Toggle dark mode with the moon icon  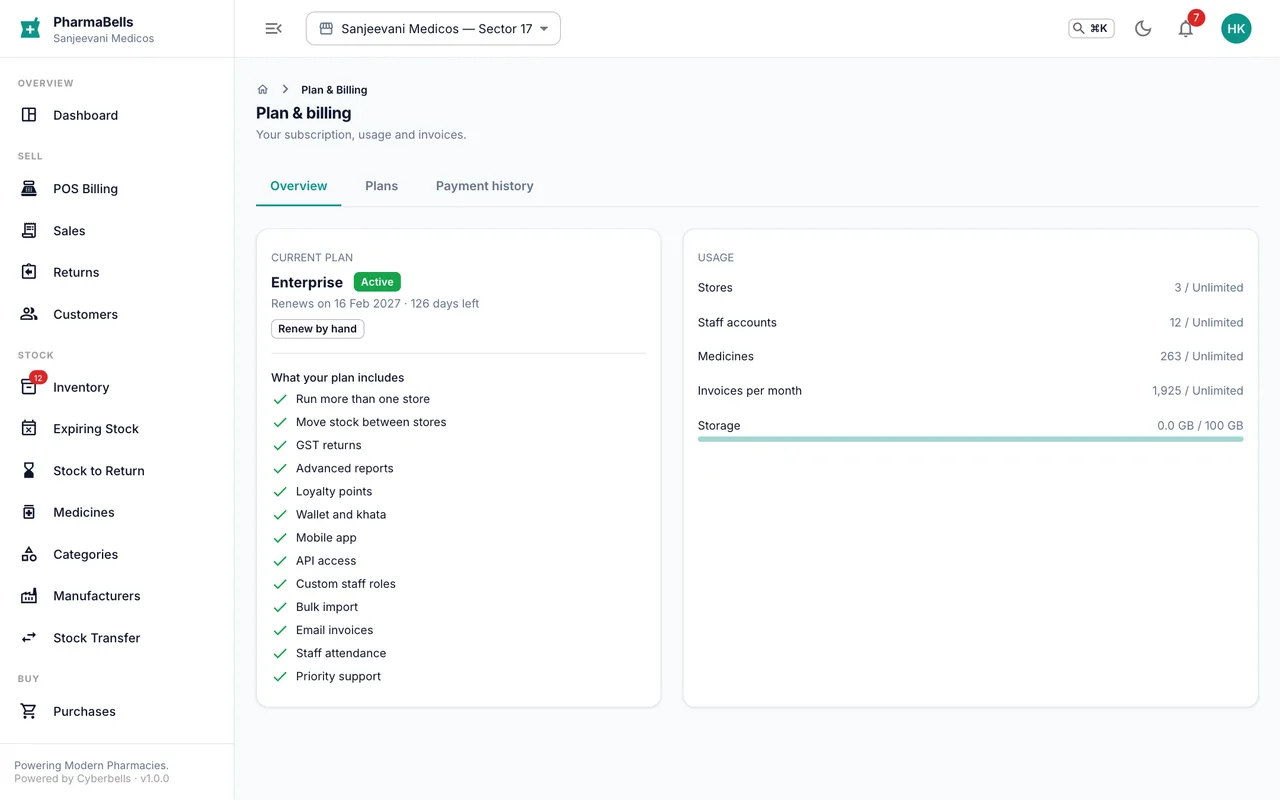pyautogui.click(x=1143, y=29)
